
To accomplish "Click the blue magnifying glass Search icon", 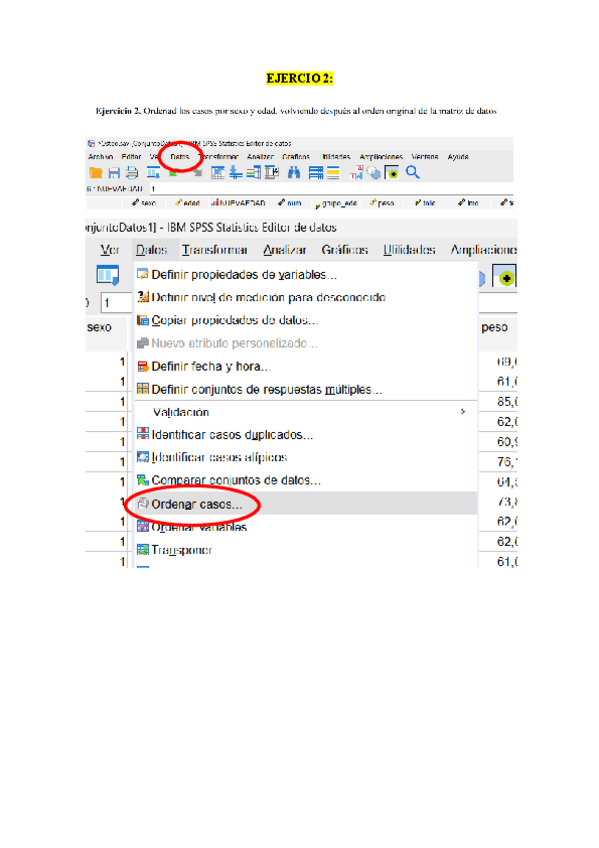I will coord(413,173).
